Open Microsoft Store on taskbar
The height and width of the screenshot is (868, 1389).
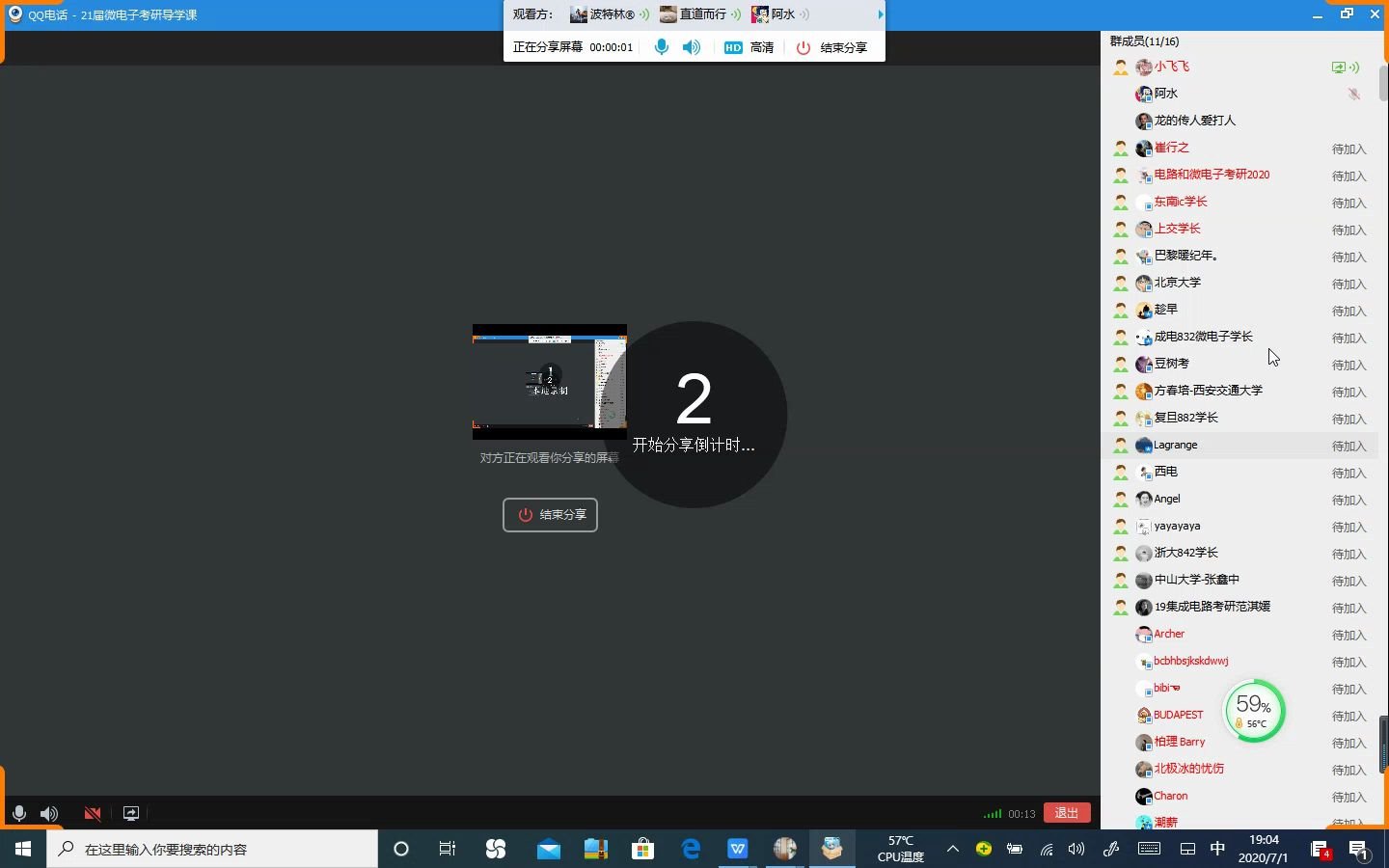tap(642, 849)
